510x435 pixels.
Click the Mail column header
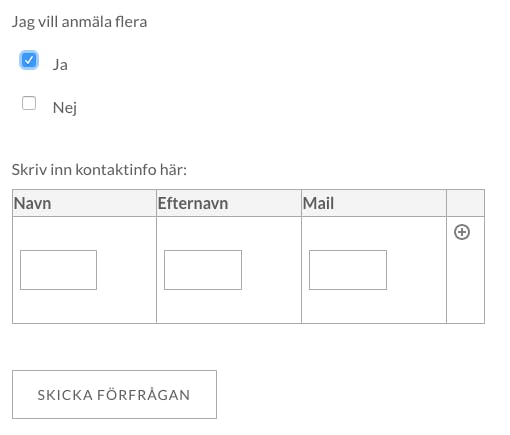[x=374, y=203]
